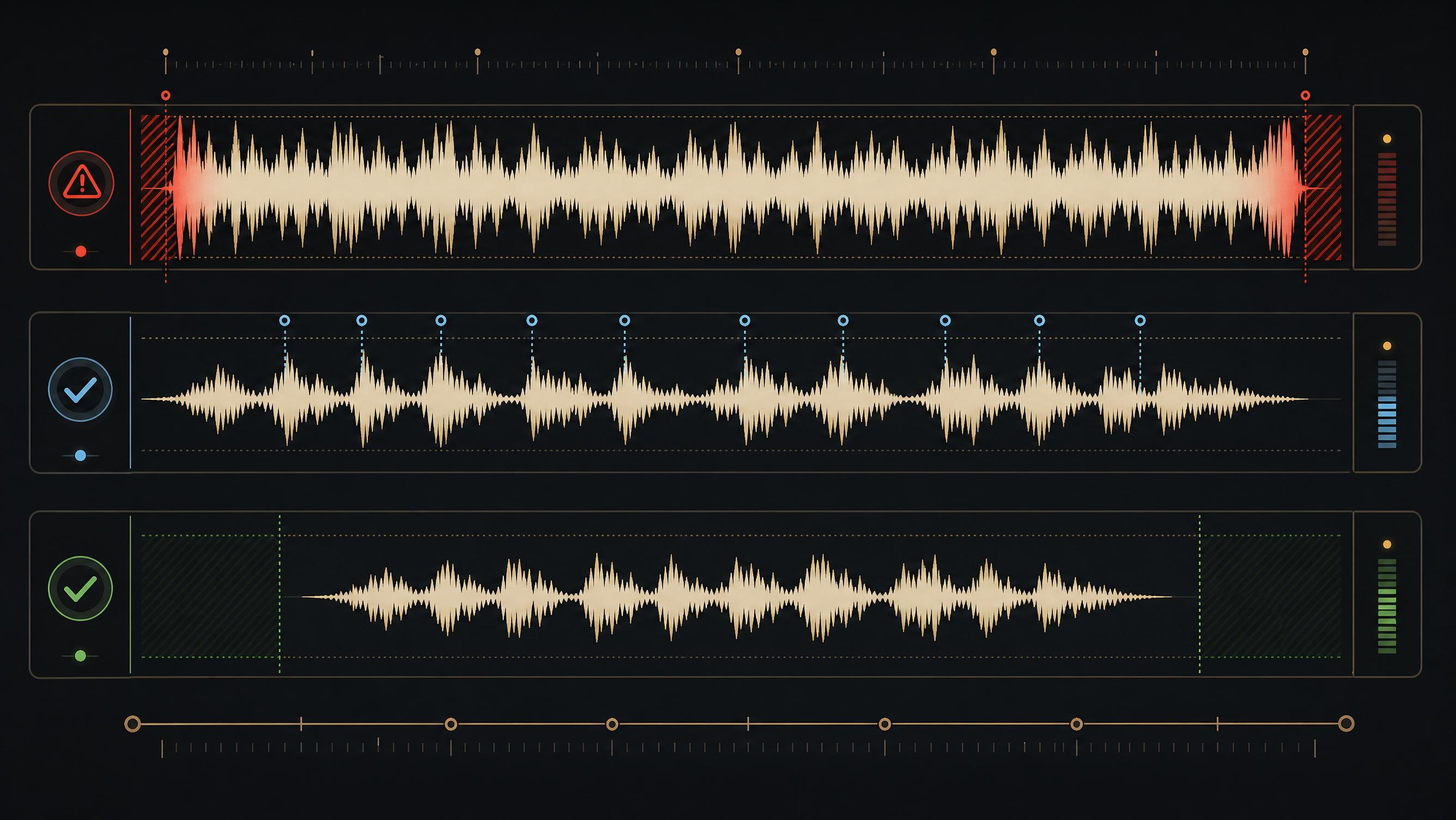The image size is (1456, 820).
Task: Click the green level meter on third track
Action: pyautogui.click(x=1387, y=606)
